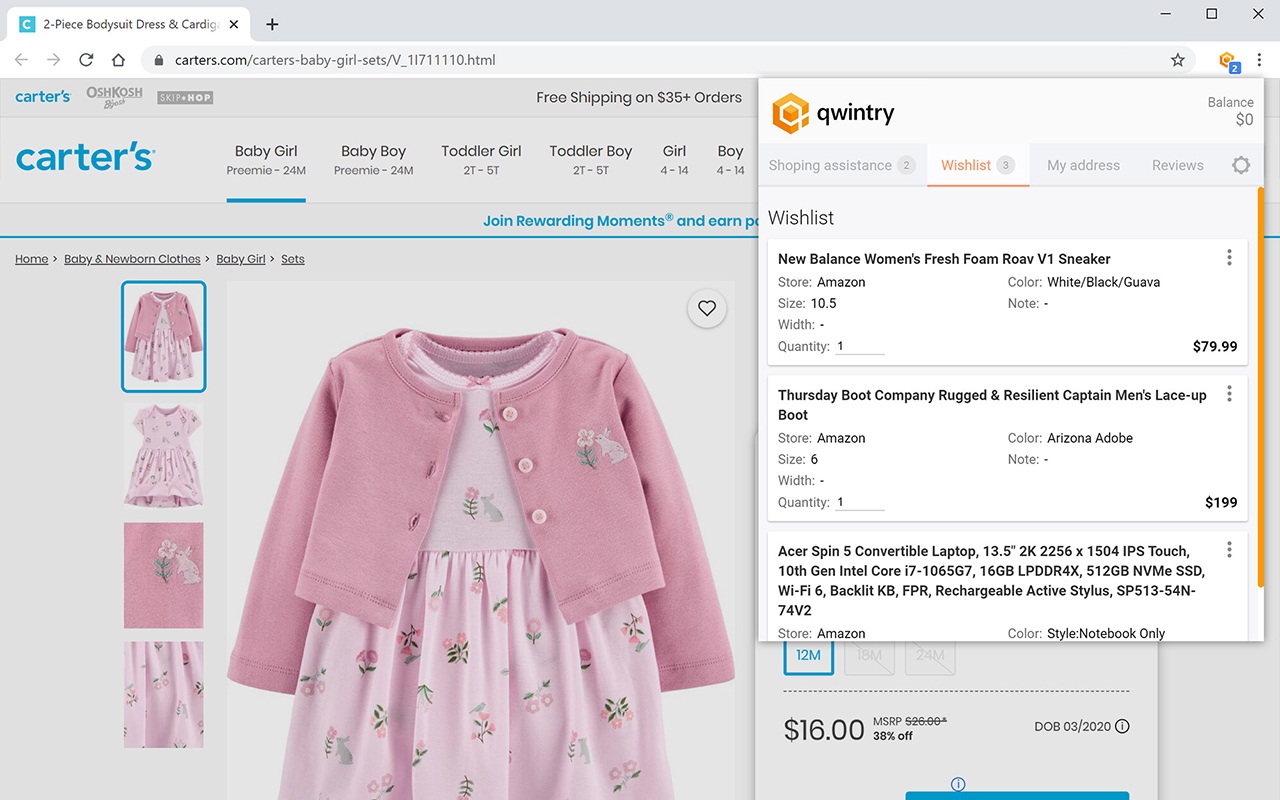This screenshot has height=800, width=1280.
Task: View site security lock info
Action: [x=159, y=60]
